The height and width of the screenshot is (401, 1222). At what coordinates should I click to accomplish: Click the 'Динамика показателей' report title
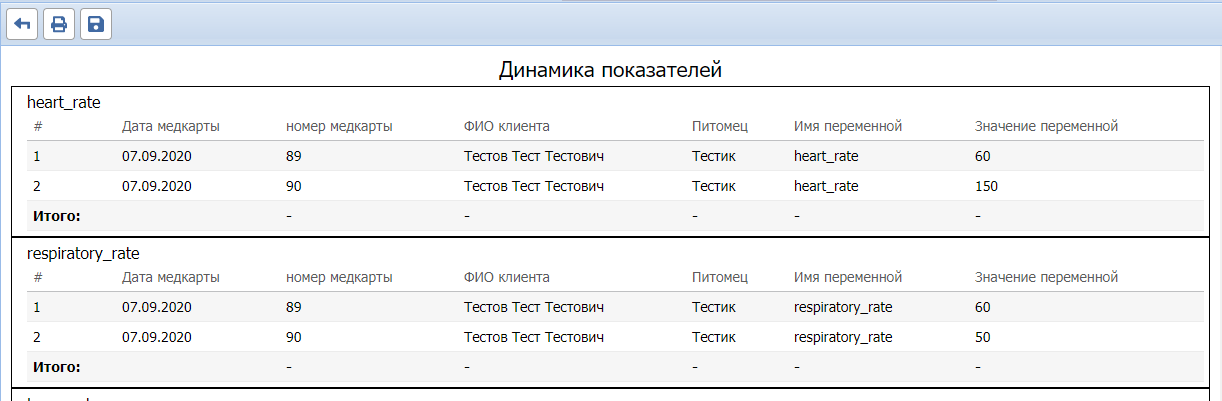pyautogui.click(x=610, y=71)
